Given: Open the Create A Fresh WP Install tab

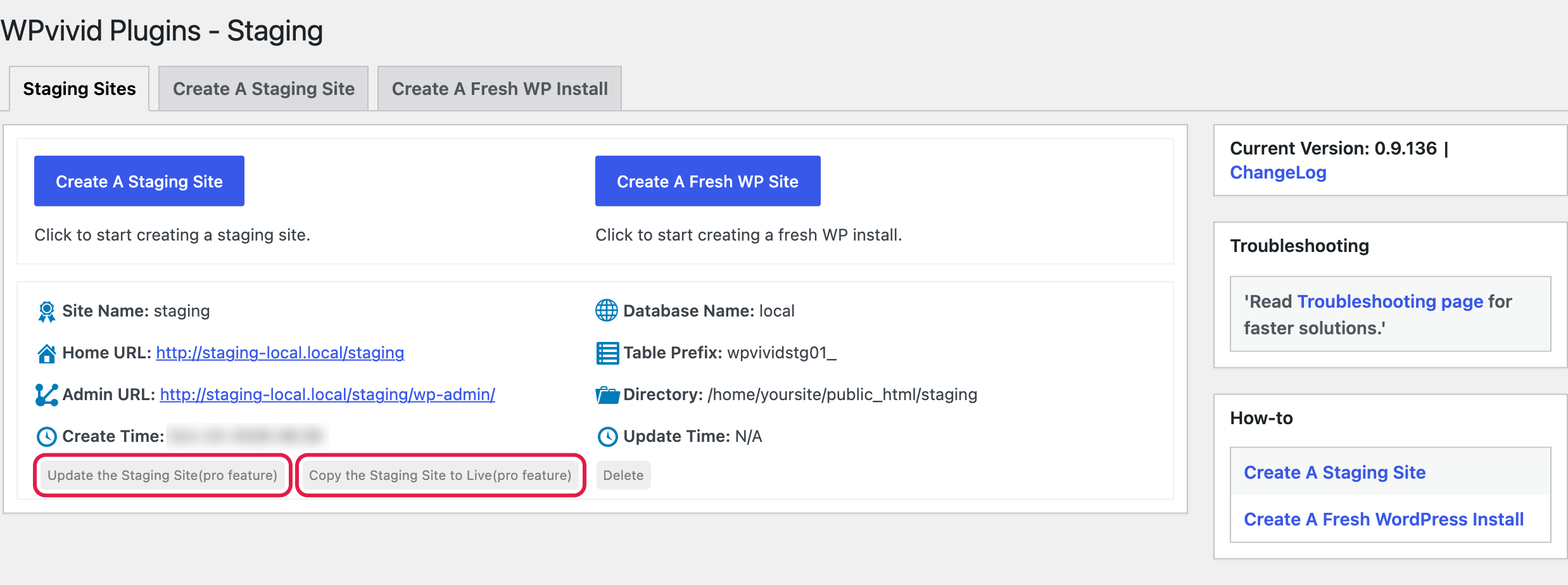Looking at the screenshot, I should [x=500, y=89].
